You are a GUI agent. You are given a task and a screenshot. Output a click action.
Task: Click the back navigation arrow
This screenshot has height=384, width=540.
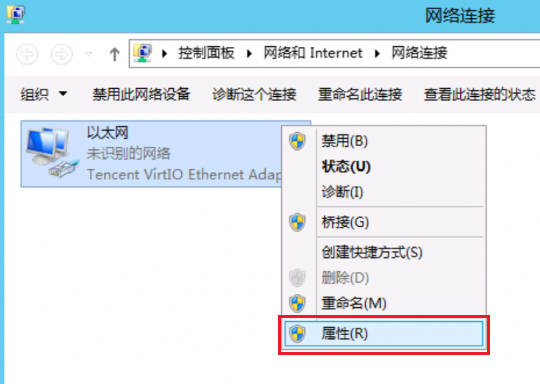click(x=27, y=54)
